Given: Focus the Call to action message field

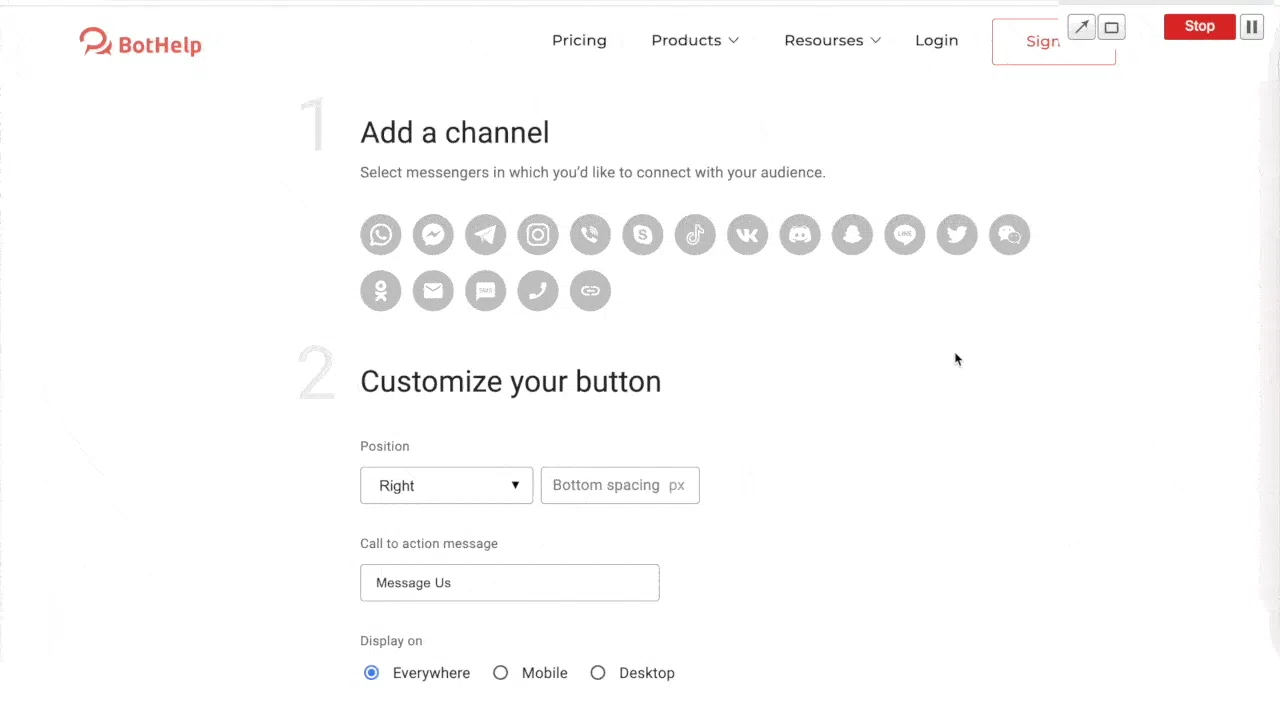Looking at the screenshot, I should [509, 583].
